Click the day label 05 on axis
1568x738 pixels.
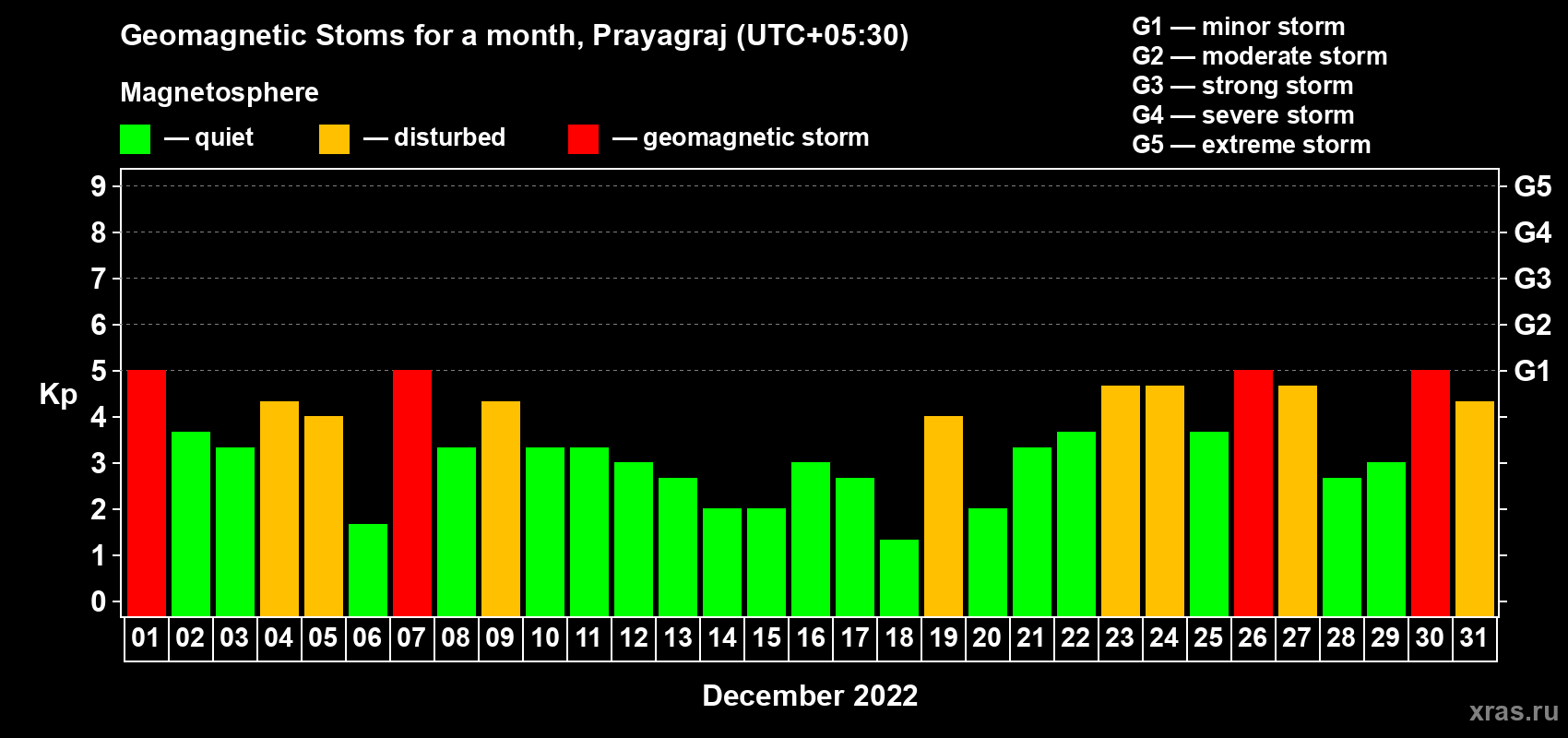(323, 637)
